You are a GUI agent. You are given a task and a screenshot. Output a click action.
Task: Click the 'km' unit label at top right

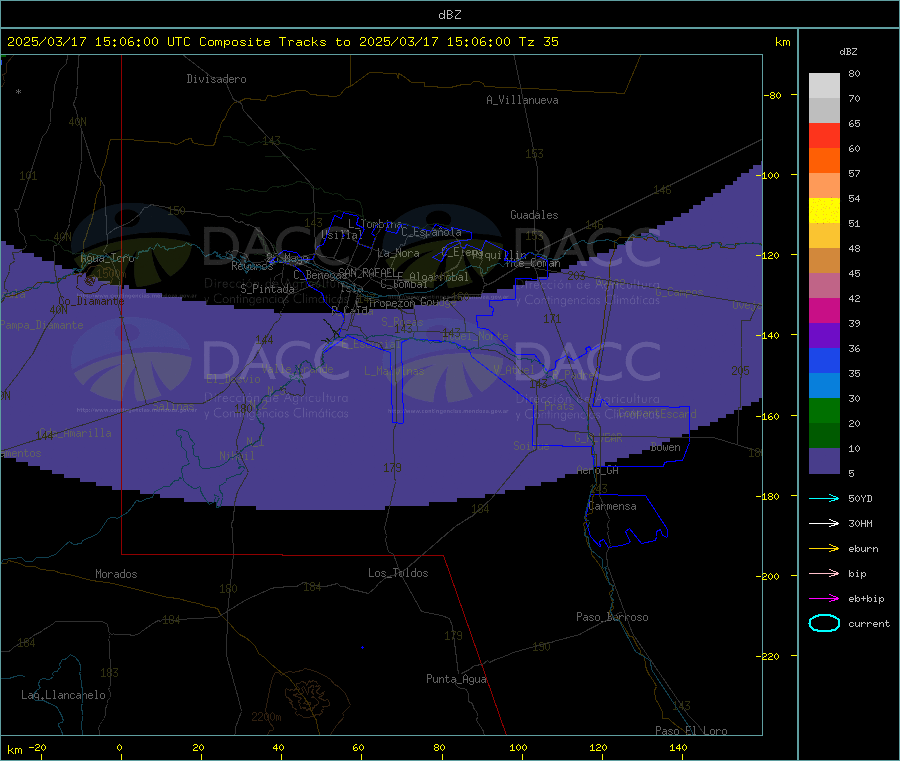point(782,42)
